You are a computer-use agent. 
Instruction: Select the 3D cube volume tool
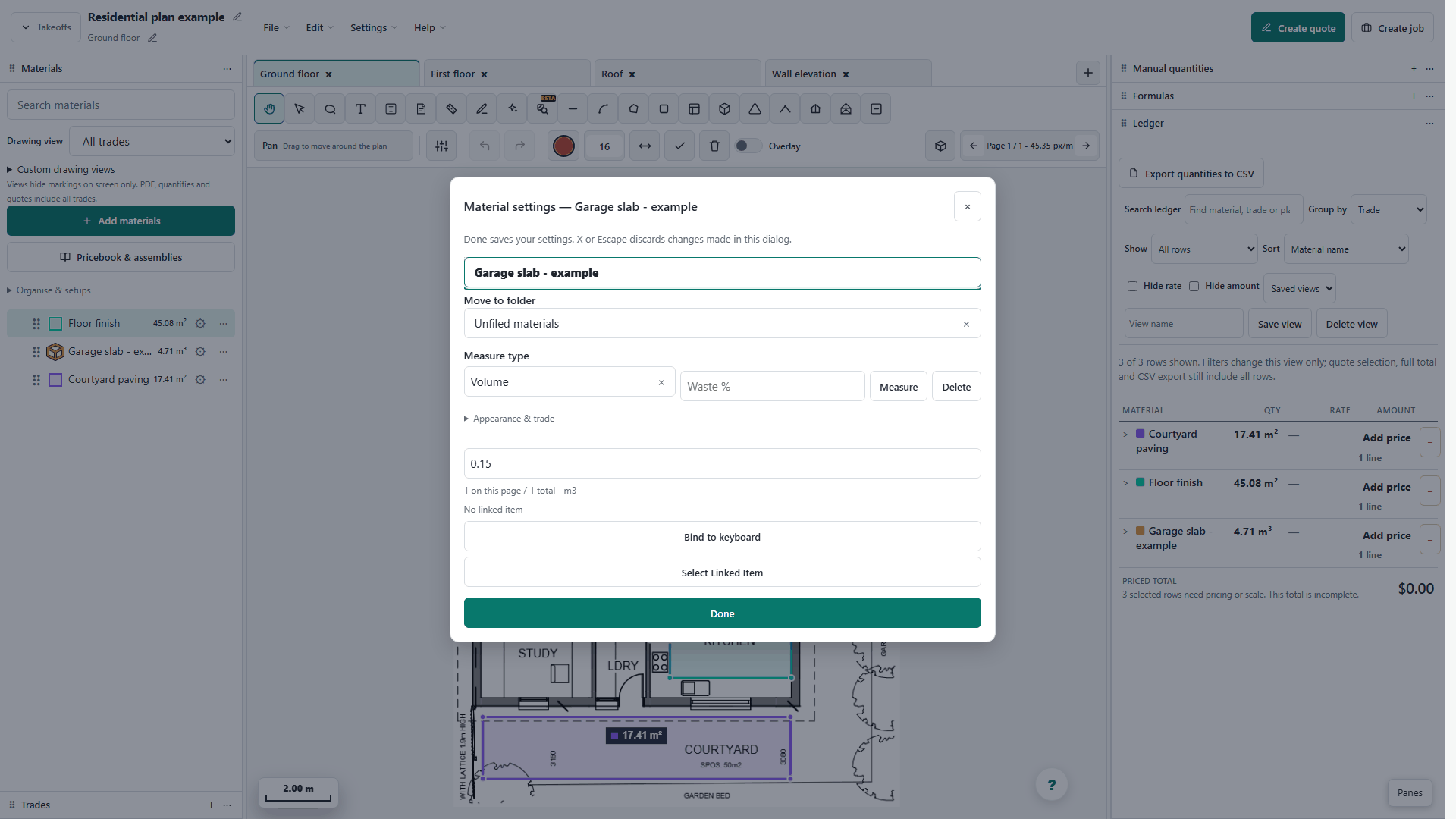tap(724, 109)
